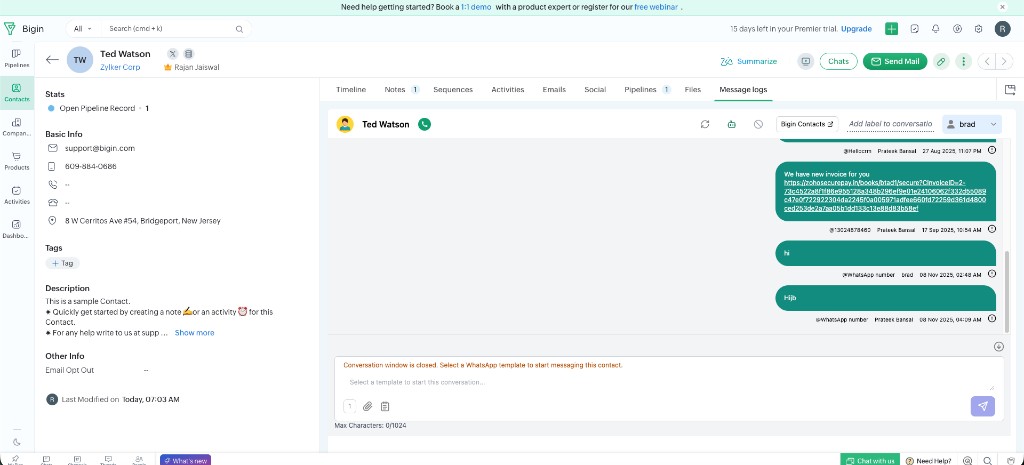
Task: Click the green link attachment icon
Action: pos(941,61)
